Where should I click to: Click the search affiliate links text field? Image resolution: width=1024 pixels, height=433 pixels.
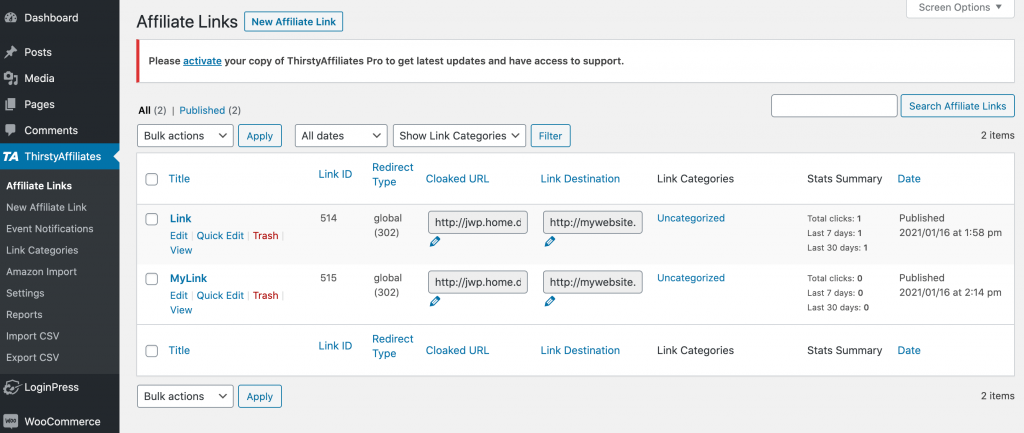point(834,106)
